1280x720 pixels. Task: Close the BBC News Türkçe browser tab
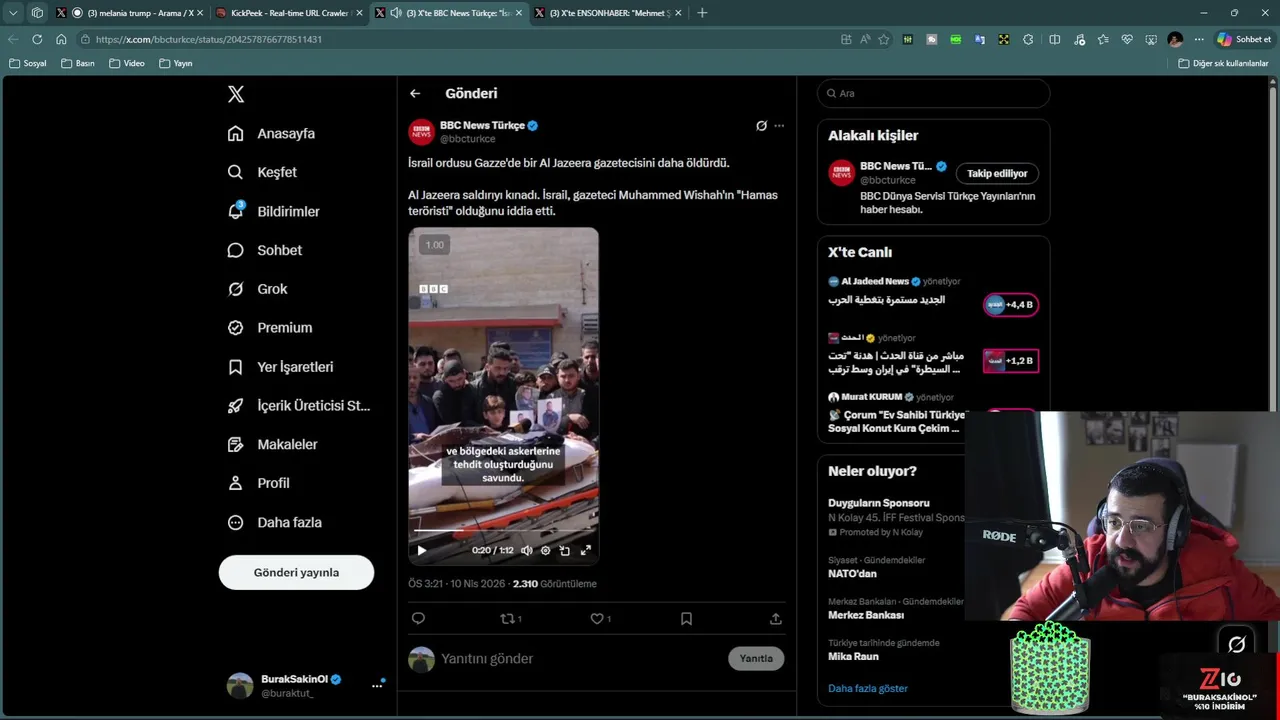click(x=518, y=13)
